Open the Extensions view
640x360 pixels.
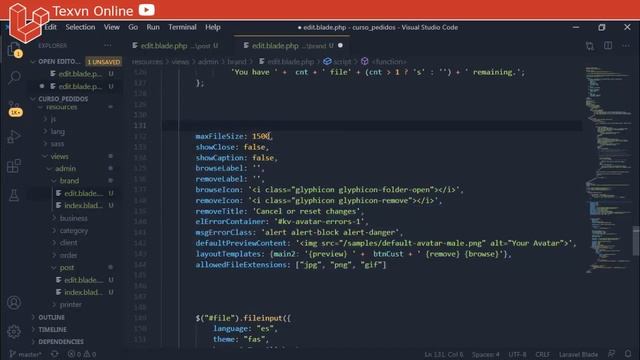[14, 166]
